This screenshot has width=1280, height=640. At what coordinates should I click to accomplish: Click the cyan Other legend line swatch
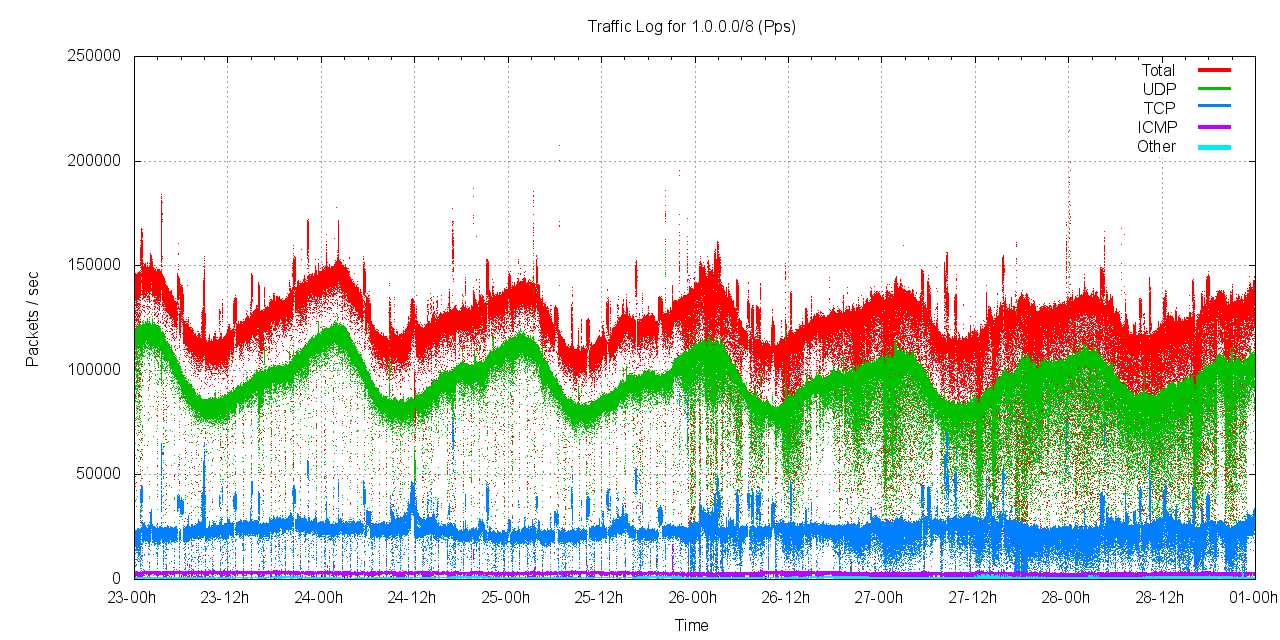click(x=1214, y=147)
